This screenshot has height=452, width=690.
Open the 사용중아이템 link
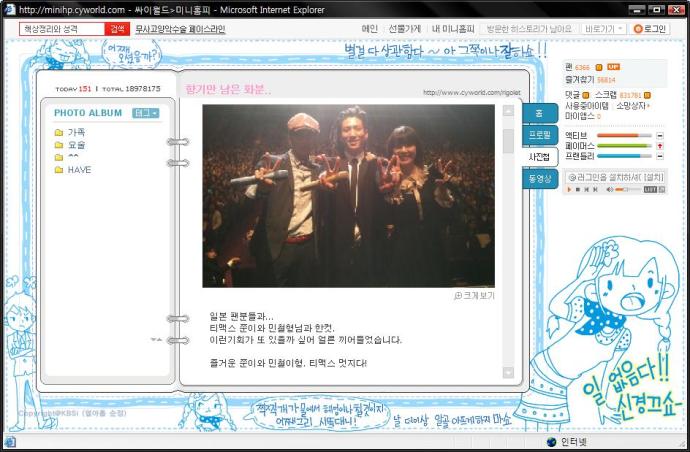(x=587, y=106)
